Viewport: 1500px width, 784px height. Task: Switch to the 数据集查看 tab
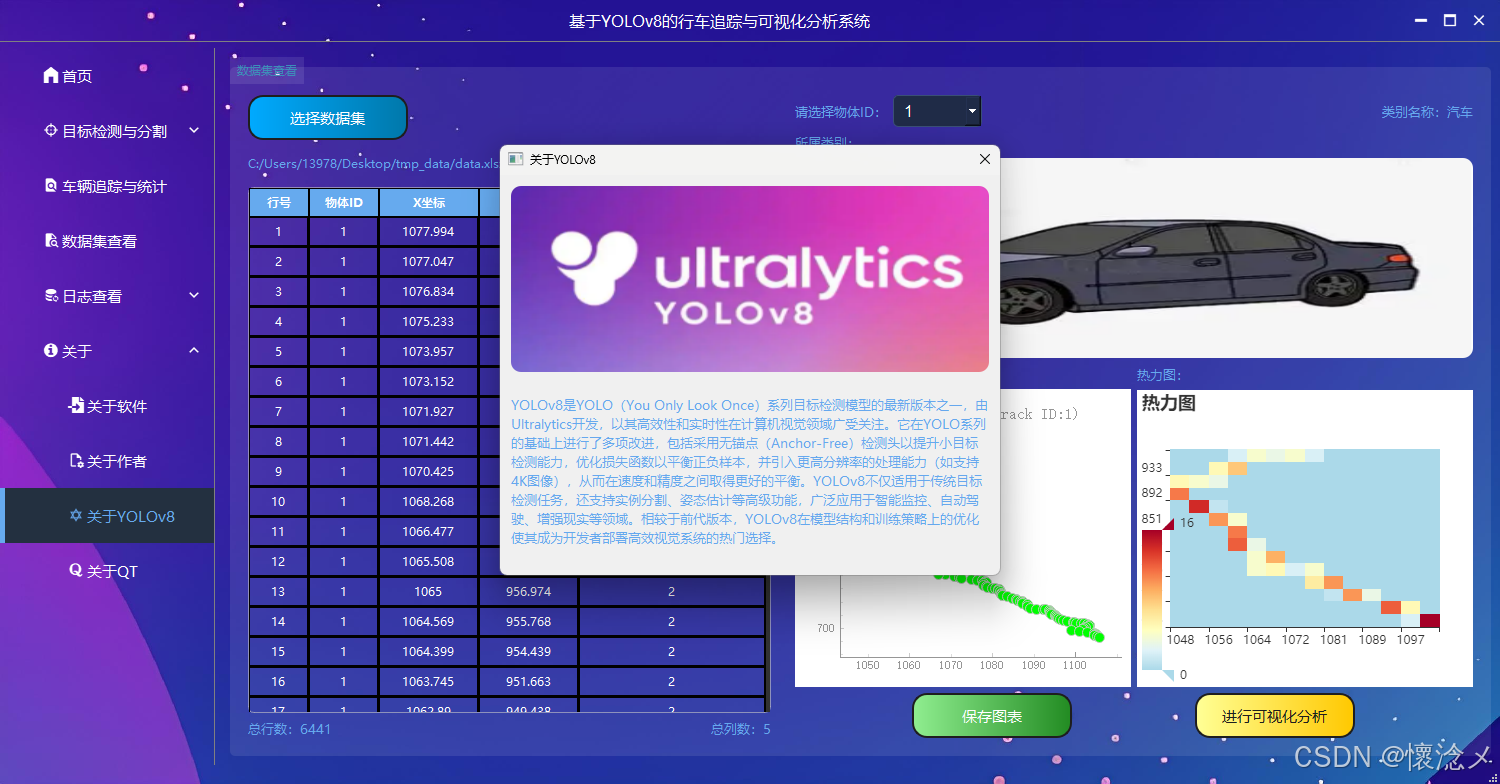point(267,71)
